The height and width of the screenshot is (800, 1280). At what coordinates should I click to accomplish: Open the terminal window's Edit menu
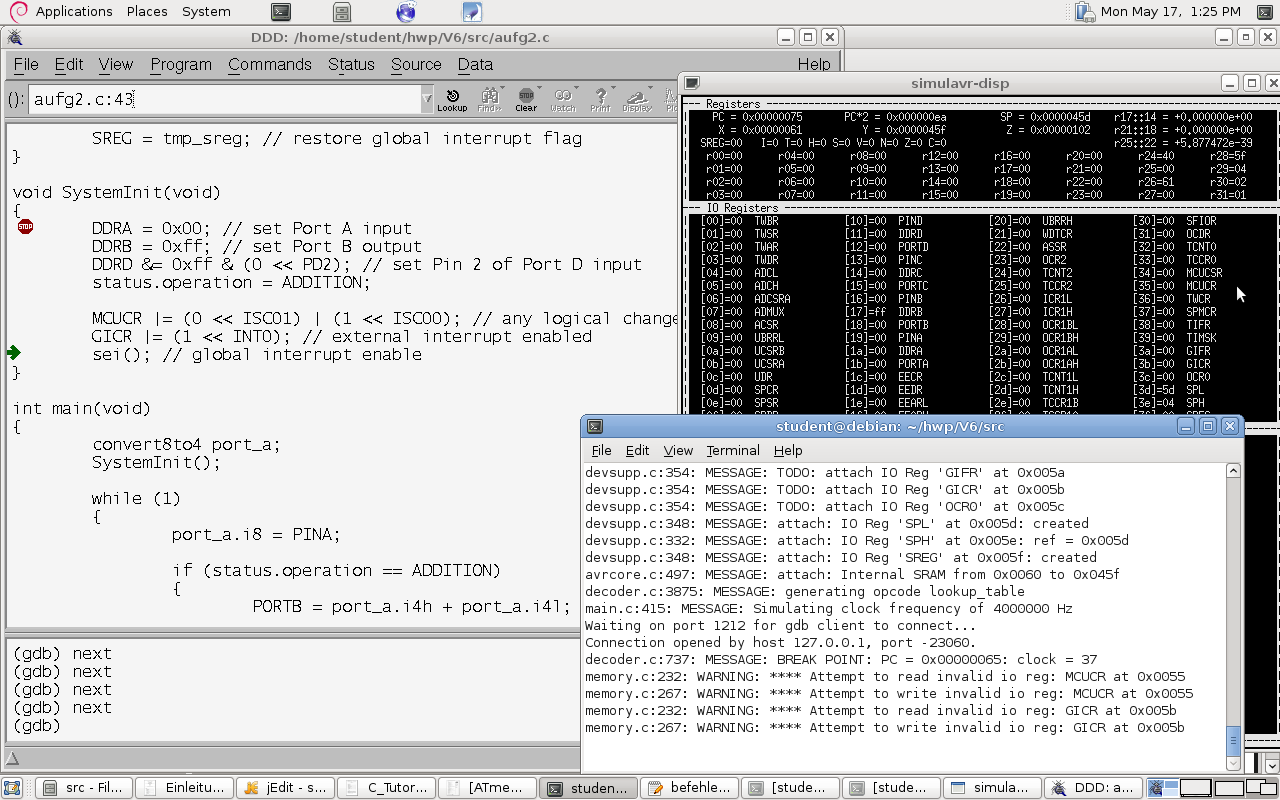pyautogui.click(x=637, y=451)
